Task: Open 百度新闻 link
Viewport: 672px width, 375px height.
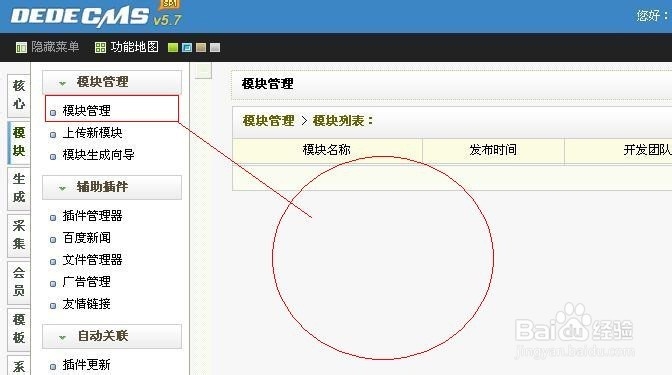Action: coord(87,238)
